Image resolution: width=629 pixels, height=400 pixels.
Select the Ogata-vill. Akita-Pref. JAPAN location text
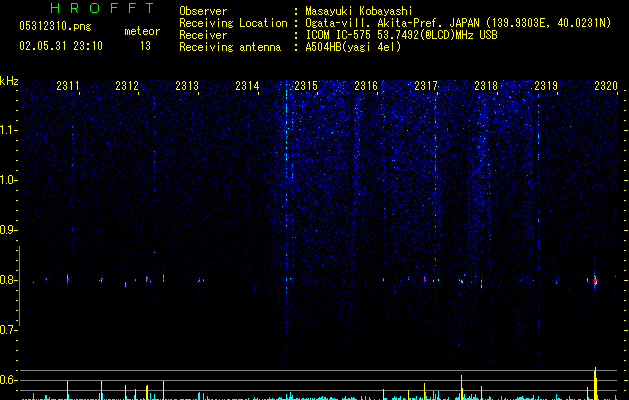point(458,23)
